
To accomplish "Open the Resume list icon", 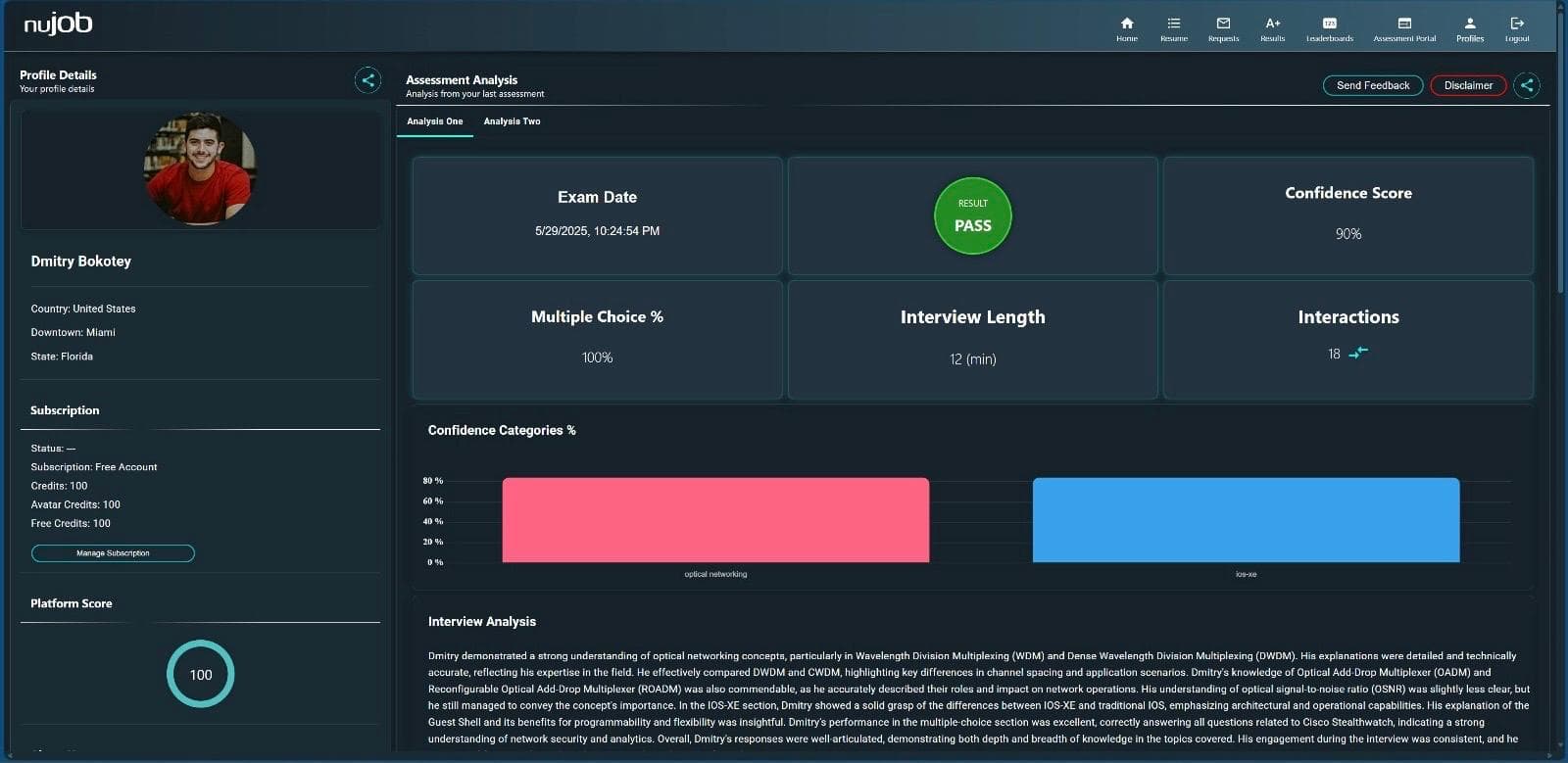I will tap(1173, 24).
